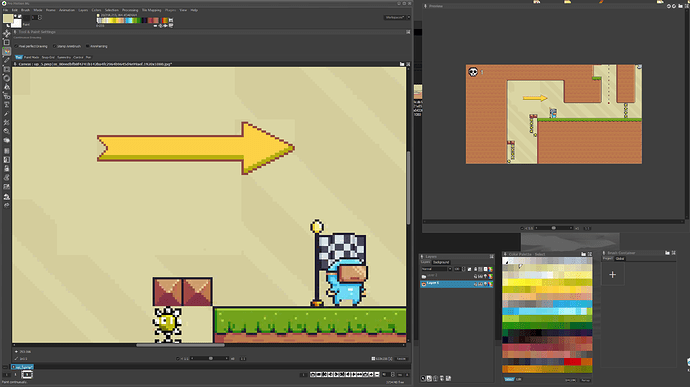Image resolution: width=690 pixels, height=387 pixels.
Task: Click canvas 1:1 zoom button
Action: click(x=243, y=359)
